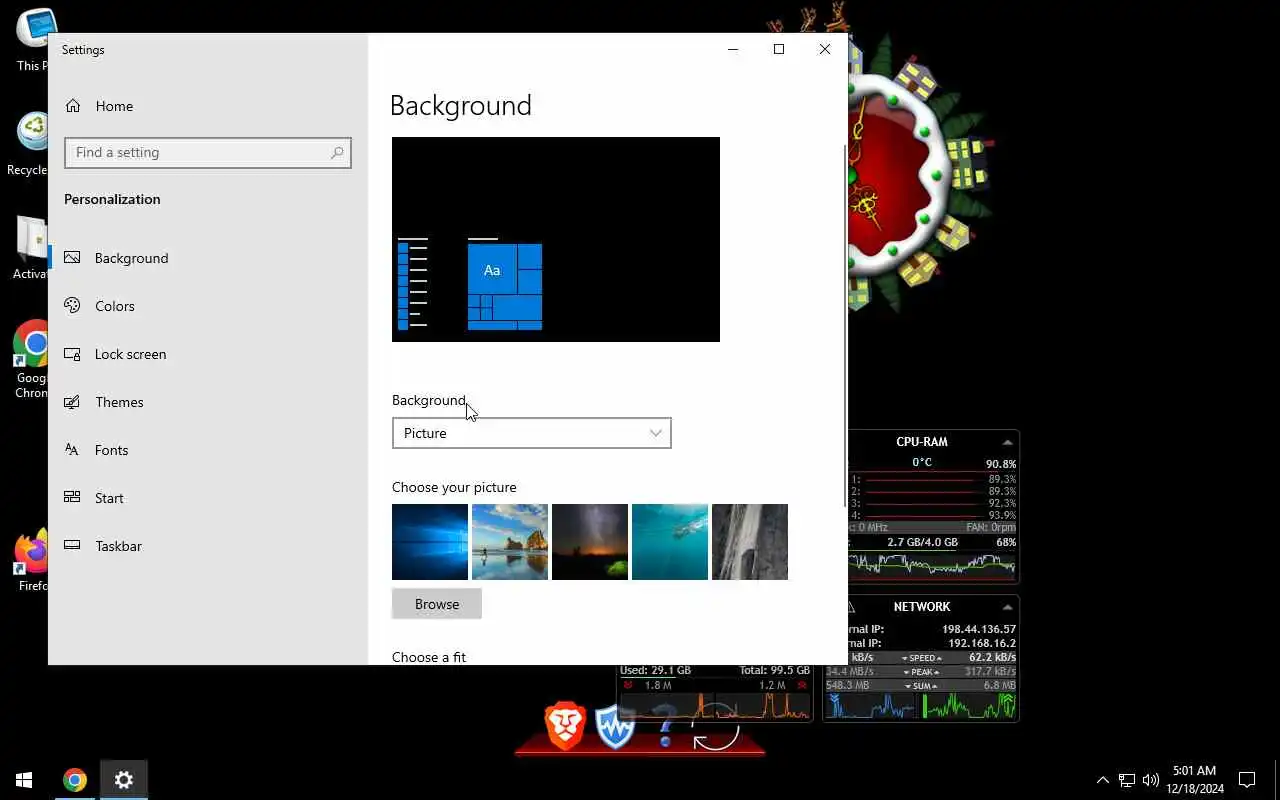This screenshot has height=800, width=1280.
Task: Choose the beach rocks wallpaper thumbnail
Action: coord(510,542)
